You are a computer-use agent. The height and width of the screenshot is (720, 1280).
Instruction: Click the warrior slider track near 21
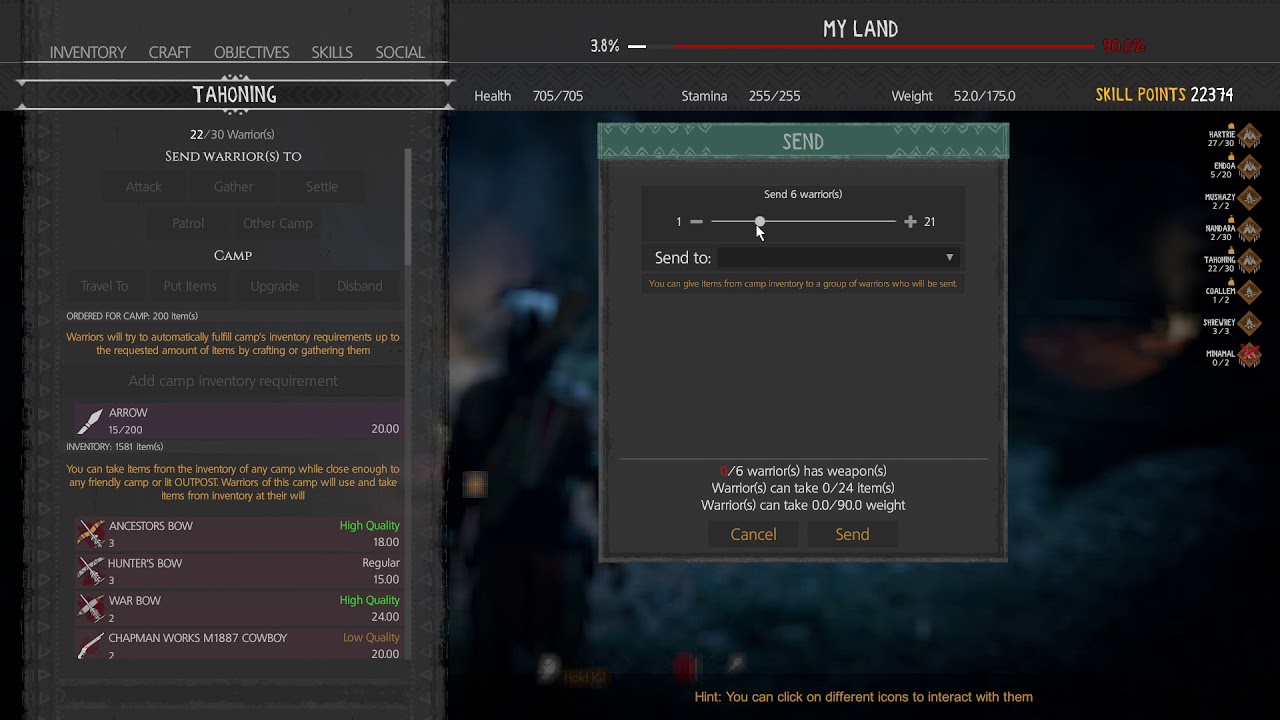pos(888,222)
